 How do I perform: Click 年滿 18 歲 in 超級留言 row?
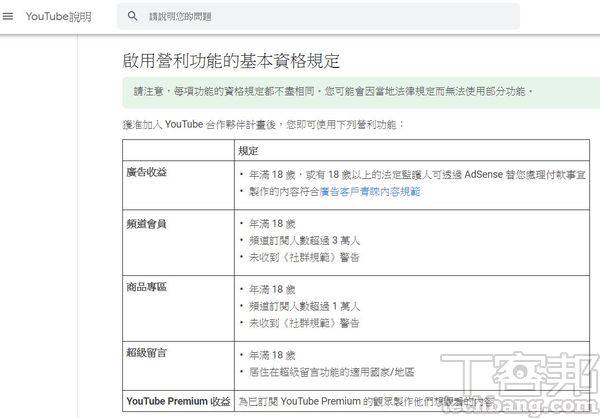coord(272,355)
